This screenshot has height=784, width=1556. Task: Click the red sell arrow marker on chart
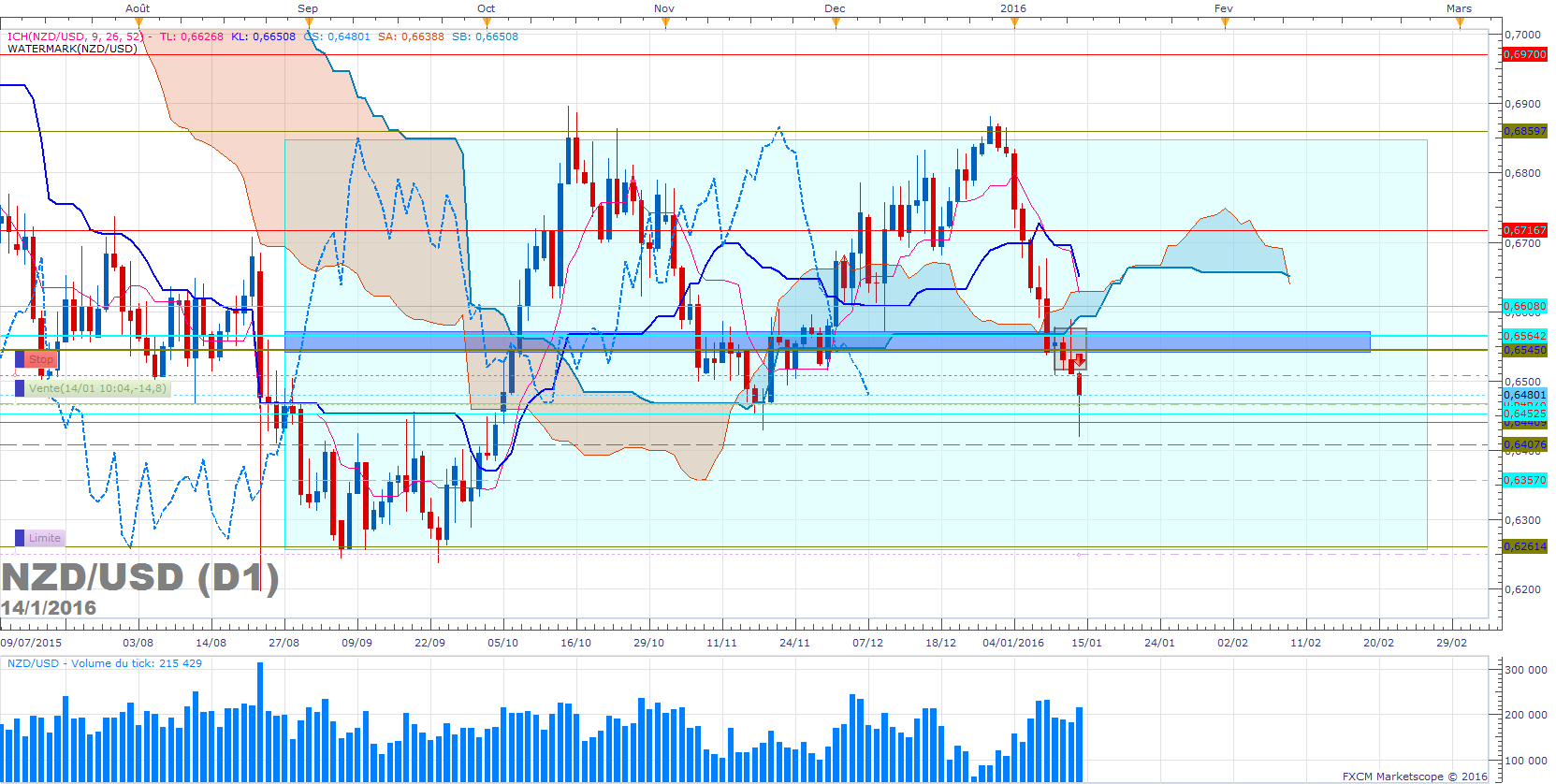1080,361
